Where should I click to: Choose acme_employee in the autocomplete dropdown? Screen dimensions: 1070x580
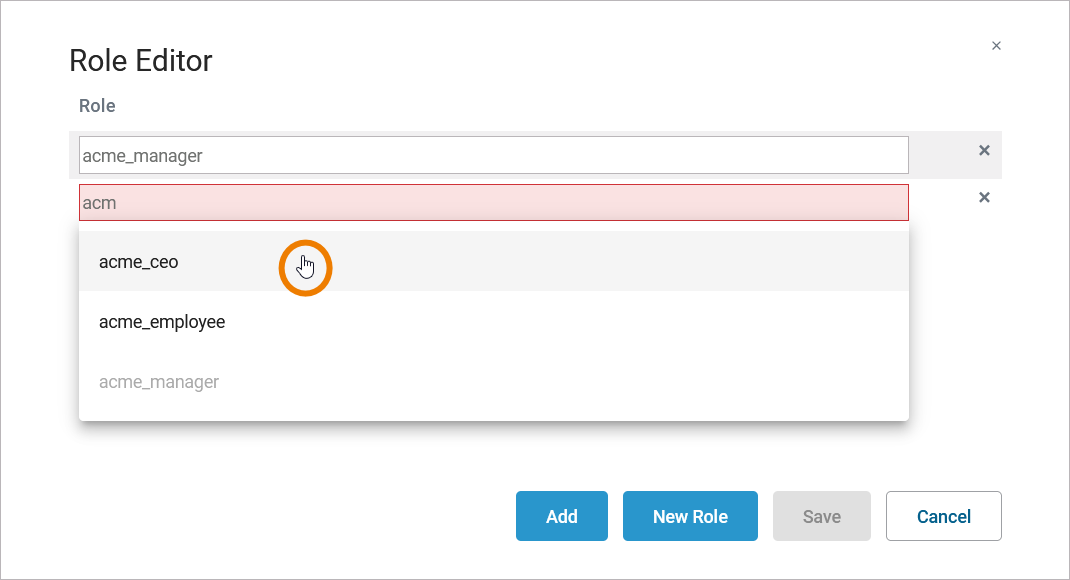point(162,322)
